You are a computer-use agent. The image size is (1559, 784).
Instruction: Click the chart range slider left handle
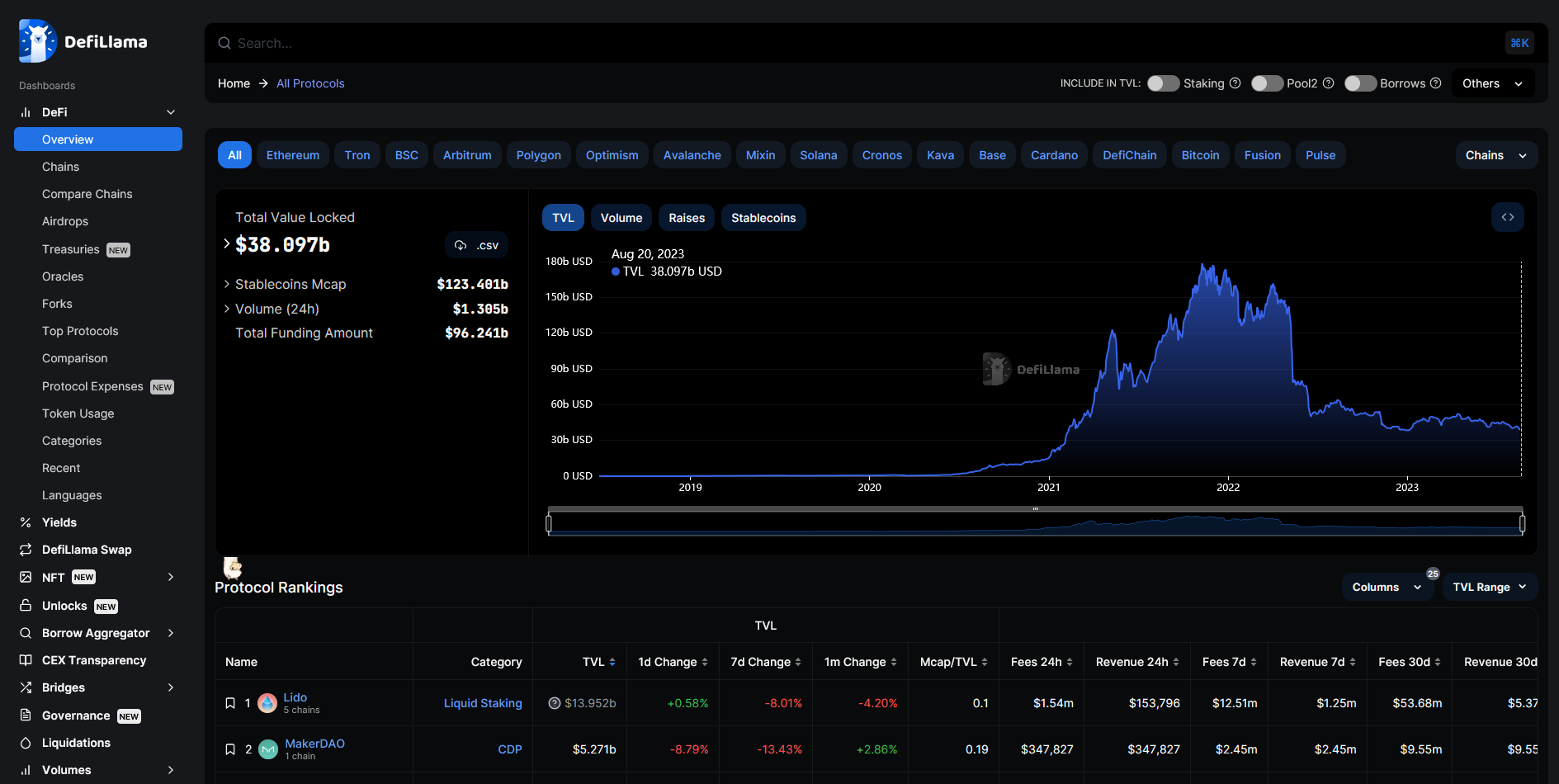point(549,523)
